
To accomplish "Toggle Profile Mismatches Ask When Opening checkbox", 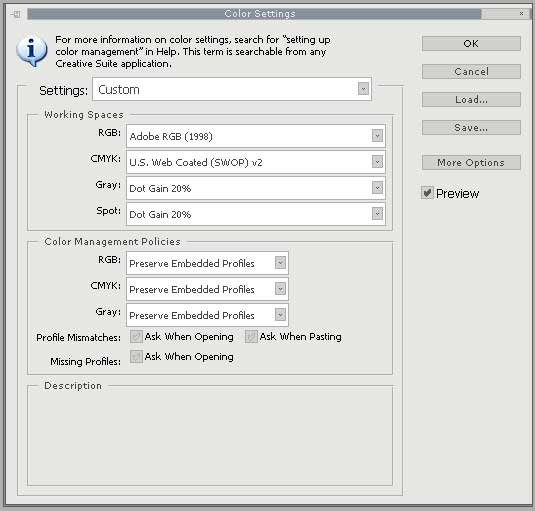I will click(x=136, y=337).
